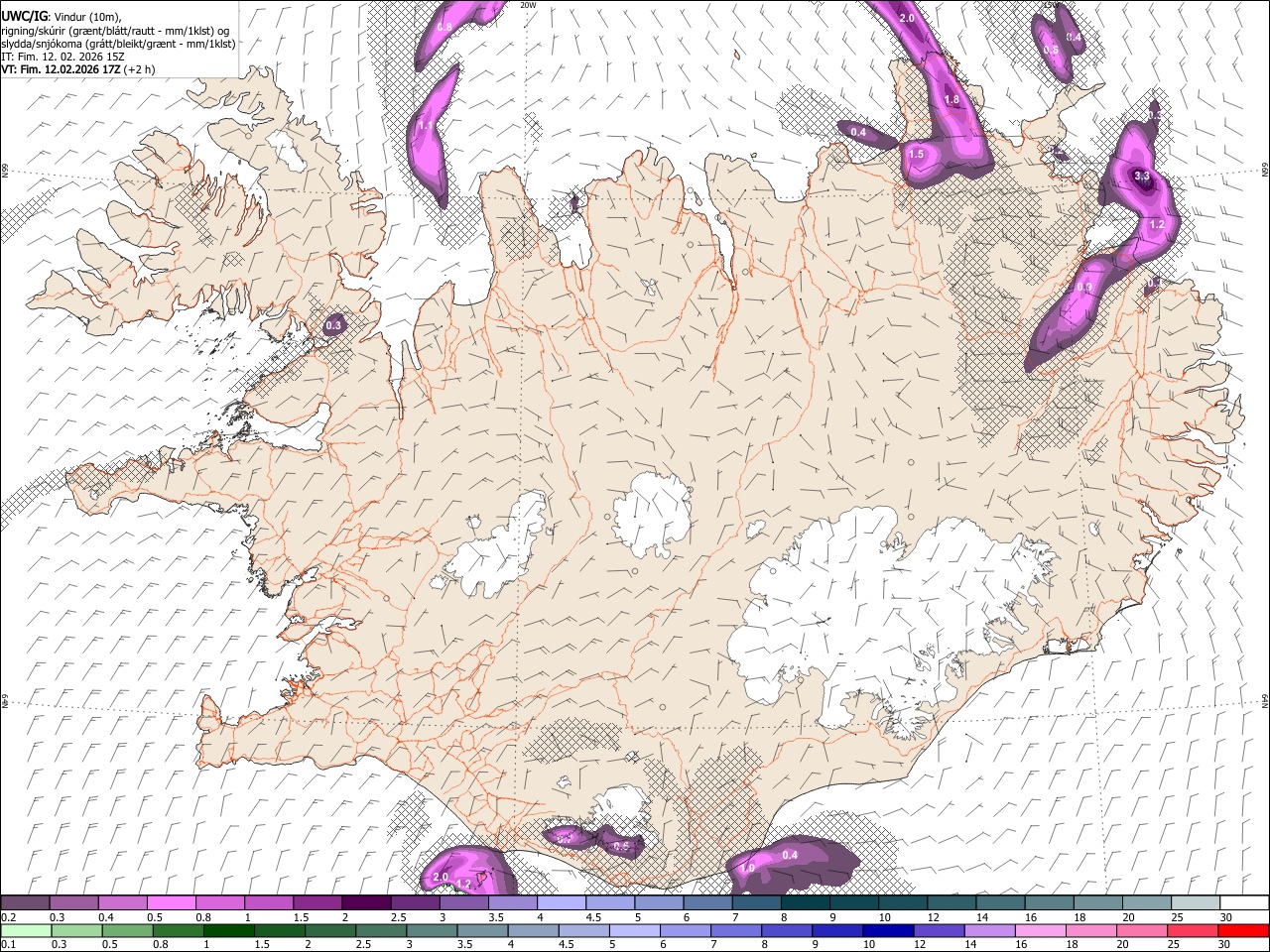Click the '4.5' label in upper legend row
This screenshot has width=1270, height=952.
click(593, 917)
